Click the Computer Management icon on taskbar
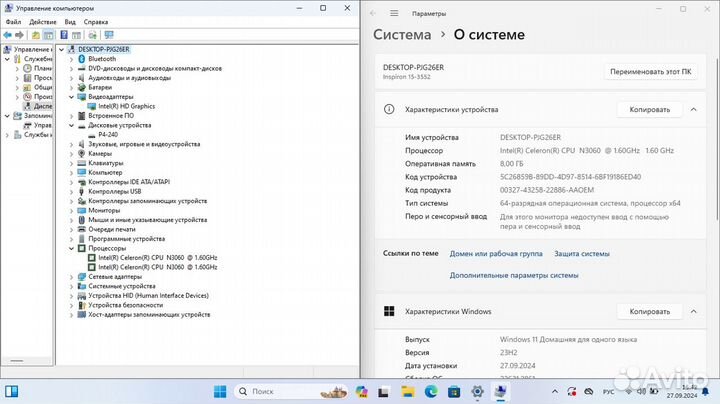 (501, 392)
